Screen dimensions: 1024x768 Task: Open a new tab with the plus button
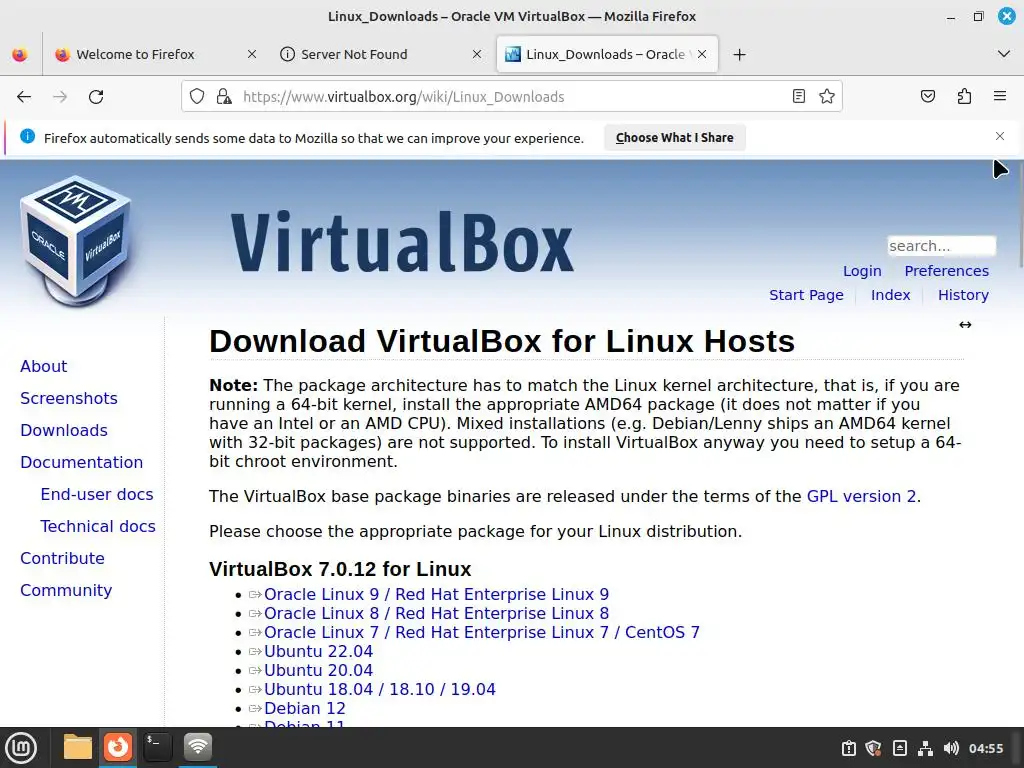coord(739,55)
